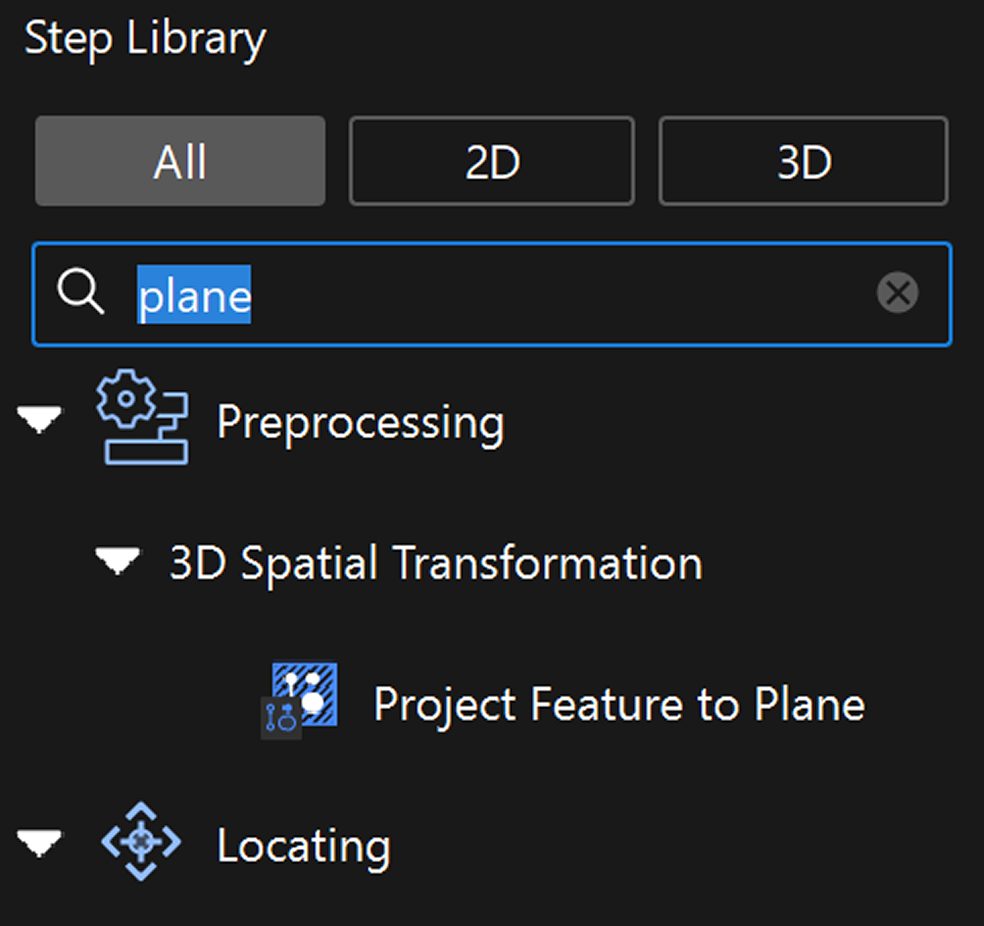This screenshot has height=926, width=984.
Task: Click the Locating category label
Action: 302,845
